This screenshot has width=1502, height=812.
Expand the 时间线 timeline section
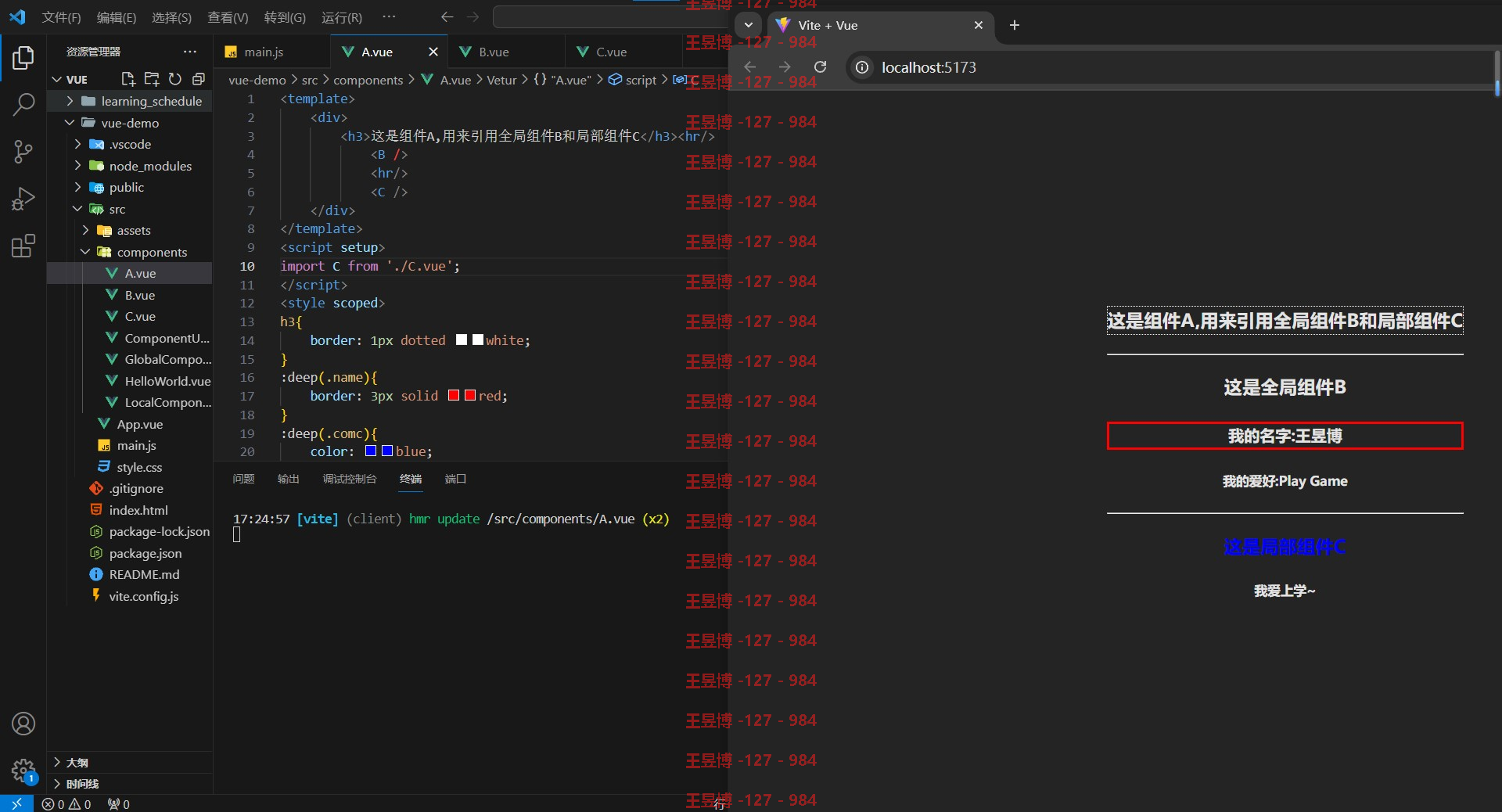pyautogui.click(x=129, y=783)
